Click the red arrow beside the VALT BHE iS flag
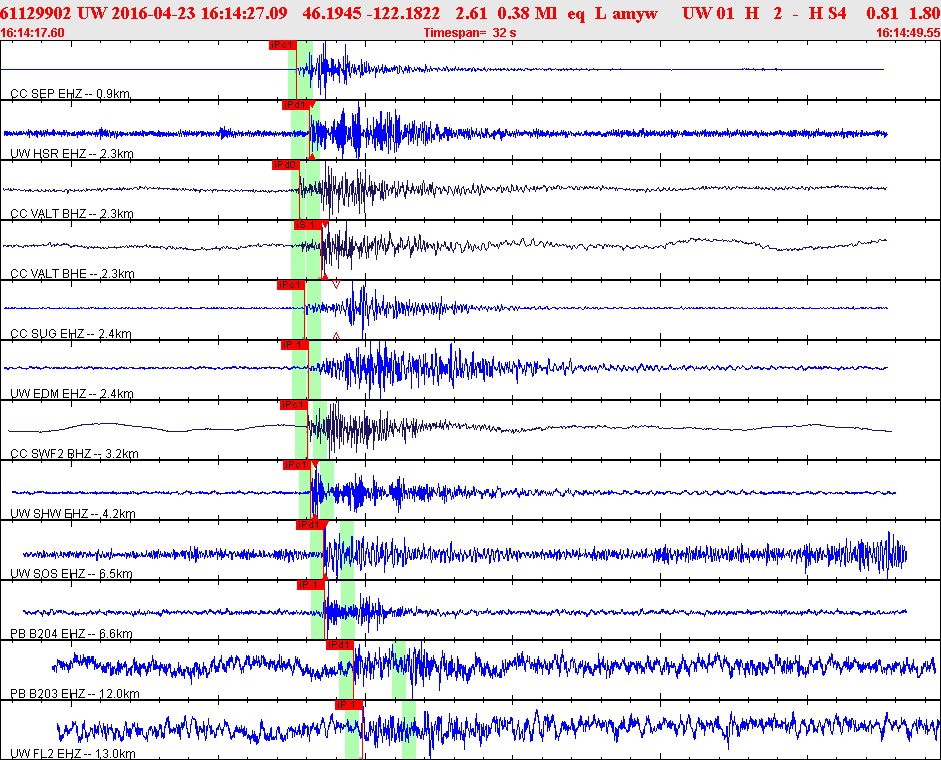 [x=325, y=225]
